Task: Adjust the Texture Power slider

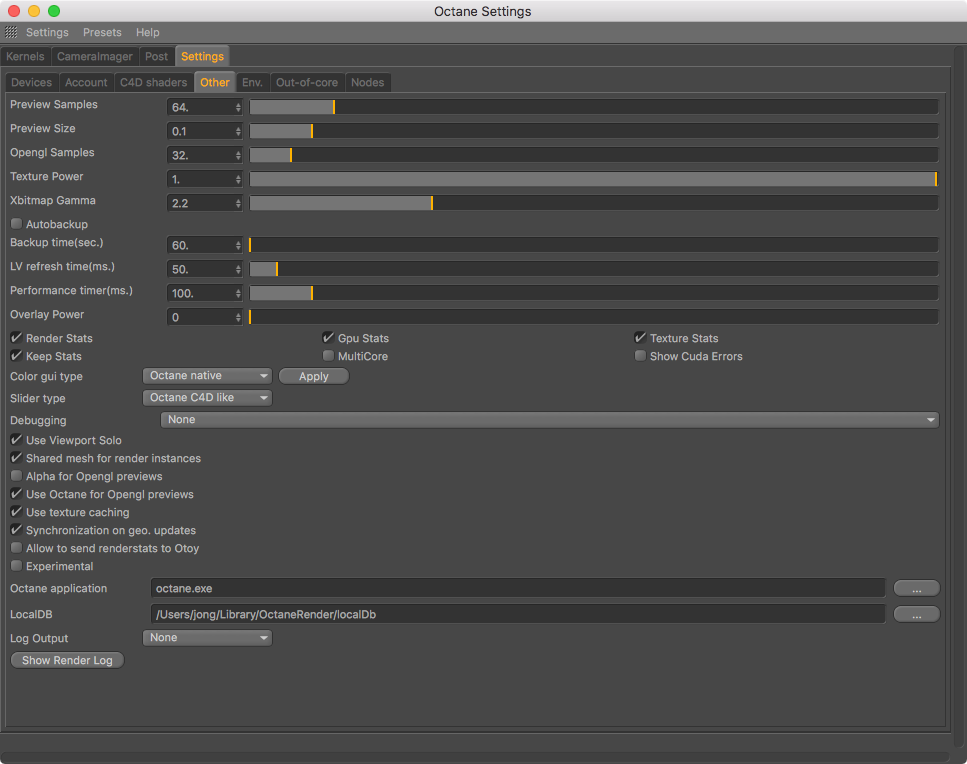Action: point(593,179)
